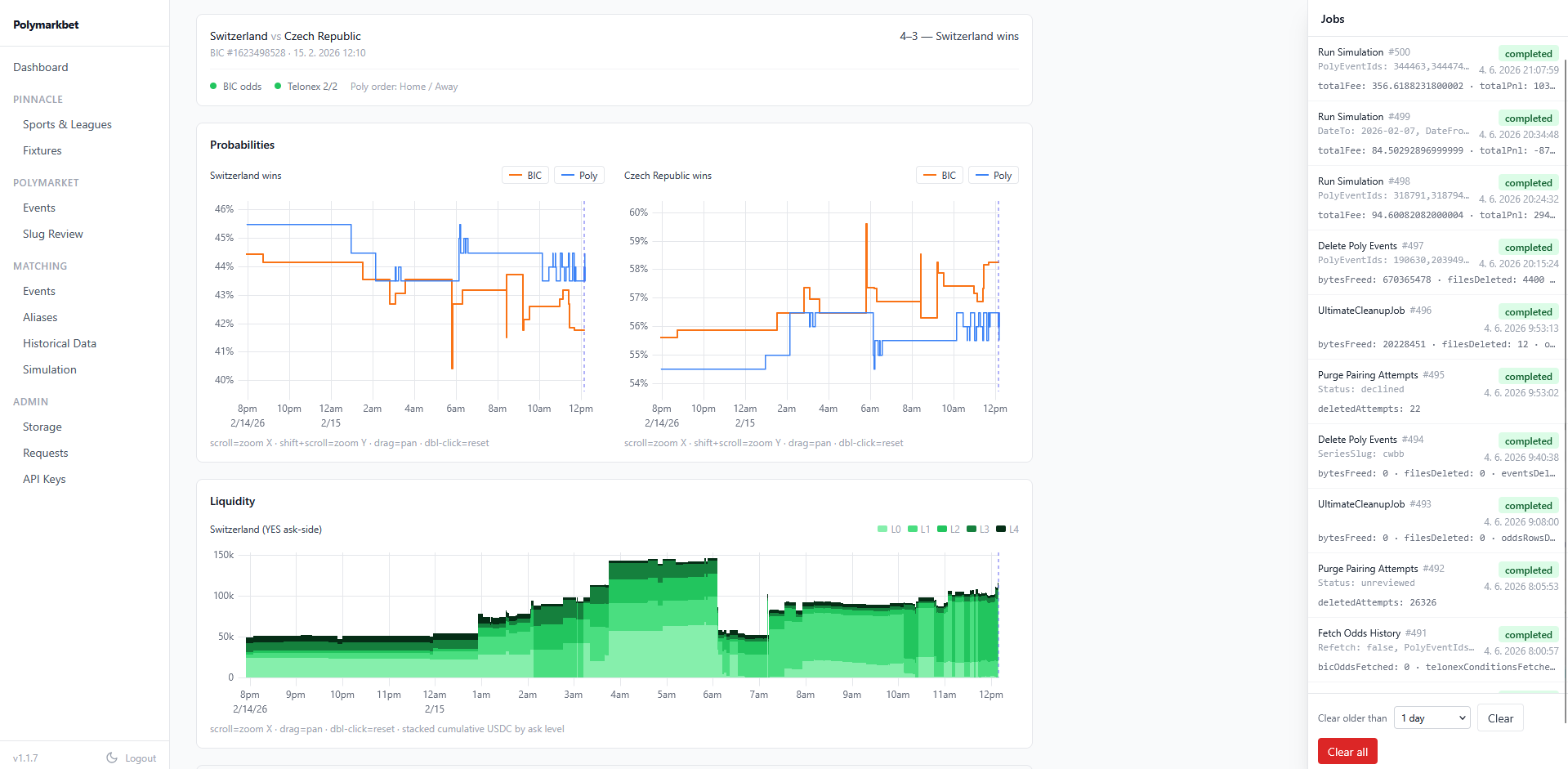Click the red Clear all button
Image resolution: width=1568 pixels, height=769 pixels.
tap(1347, 752)
